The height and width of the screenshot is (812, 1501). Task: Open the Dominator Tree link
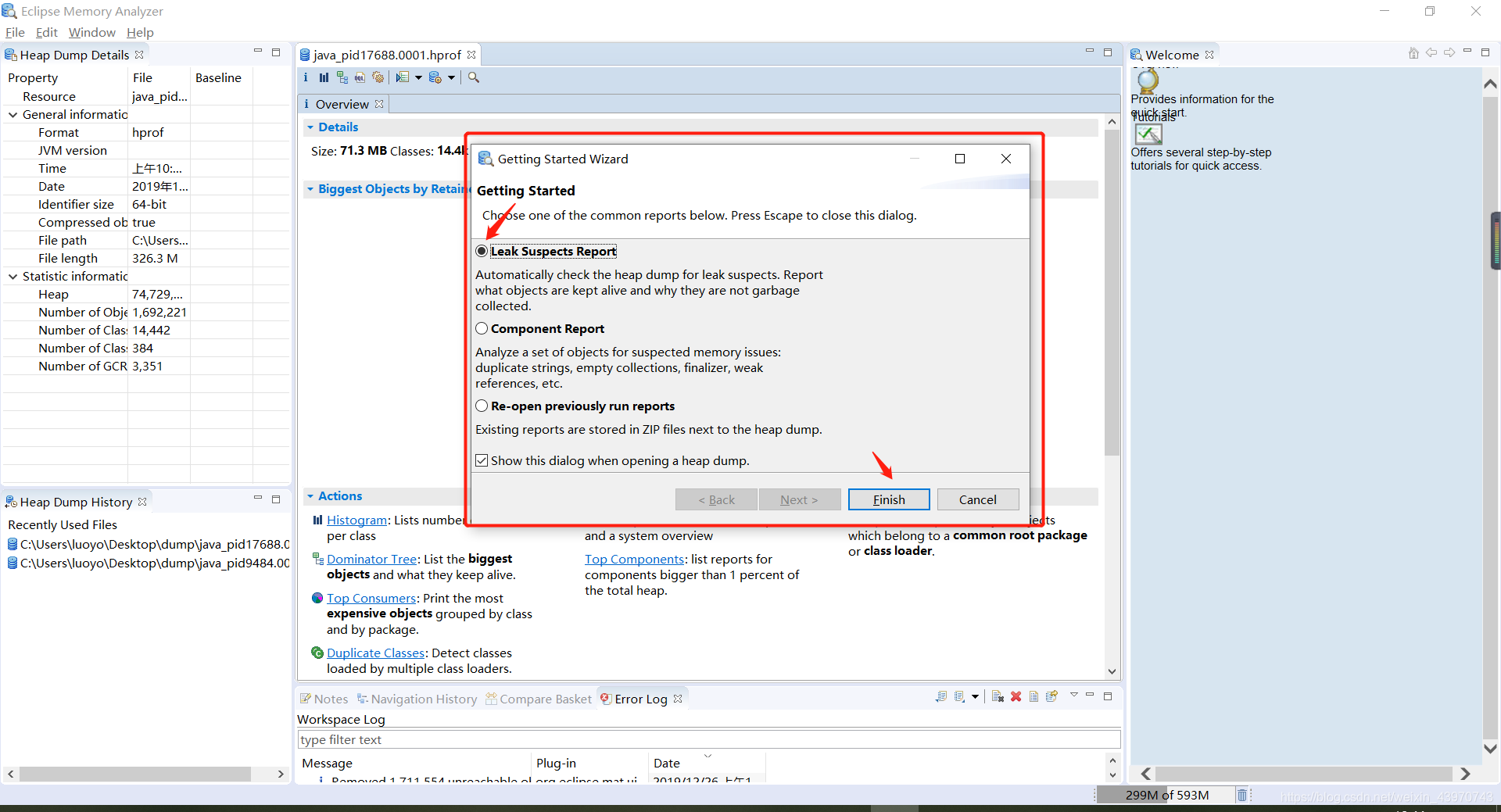(x=371, y=559)
